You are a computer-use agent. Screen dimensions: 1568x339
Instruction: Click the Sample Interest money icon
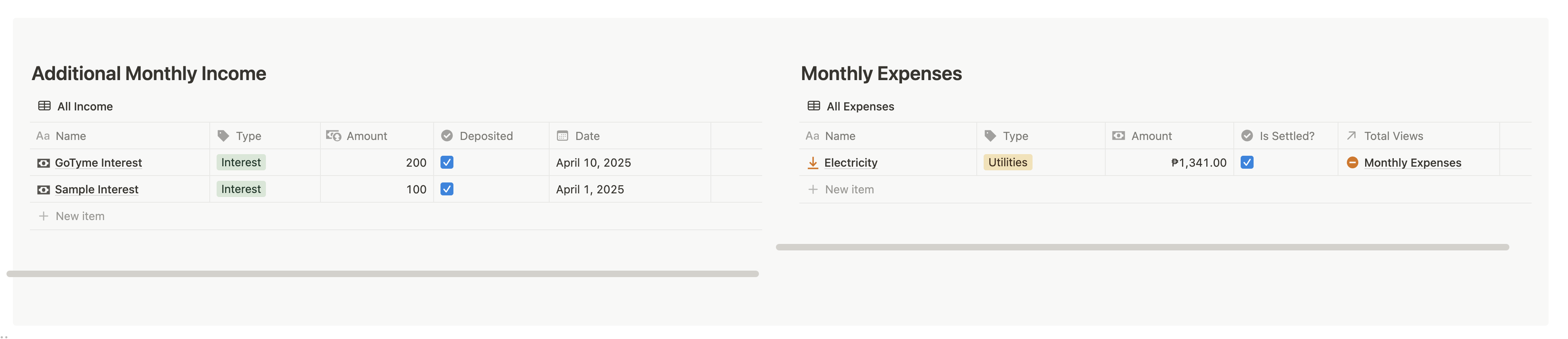coord(43,190)
